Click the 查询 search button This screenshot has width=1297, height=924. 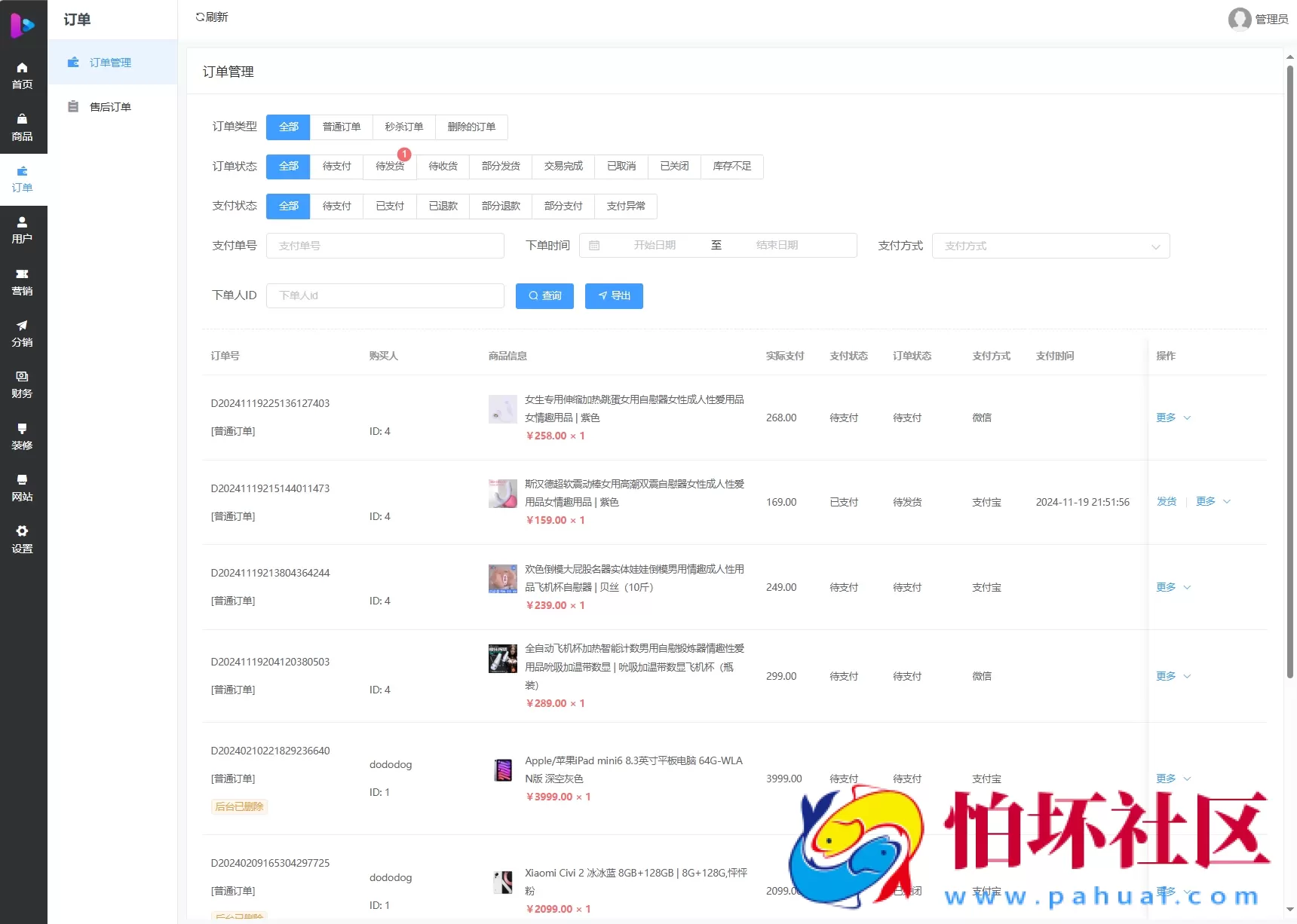point(544,295)
